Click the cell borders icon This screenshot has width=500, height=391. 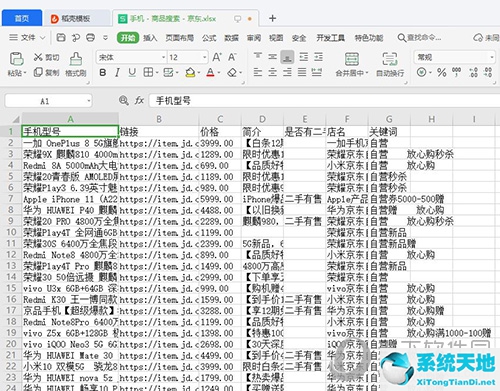pos(148,72)
